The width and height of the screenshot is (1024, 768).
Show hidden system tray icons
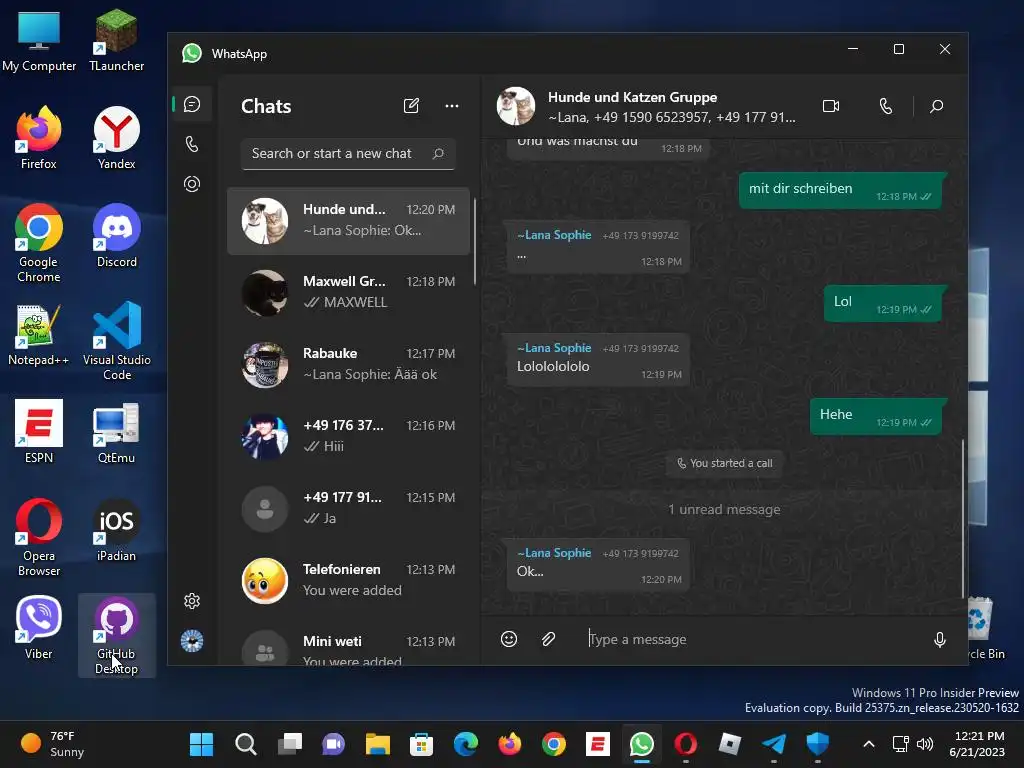869,744
